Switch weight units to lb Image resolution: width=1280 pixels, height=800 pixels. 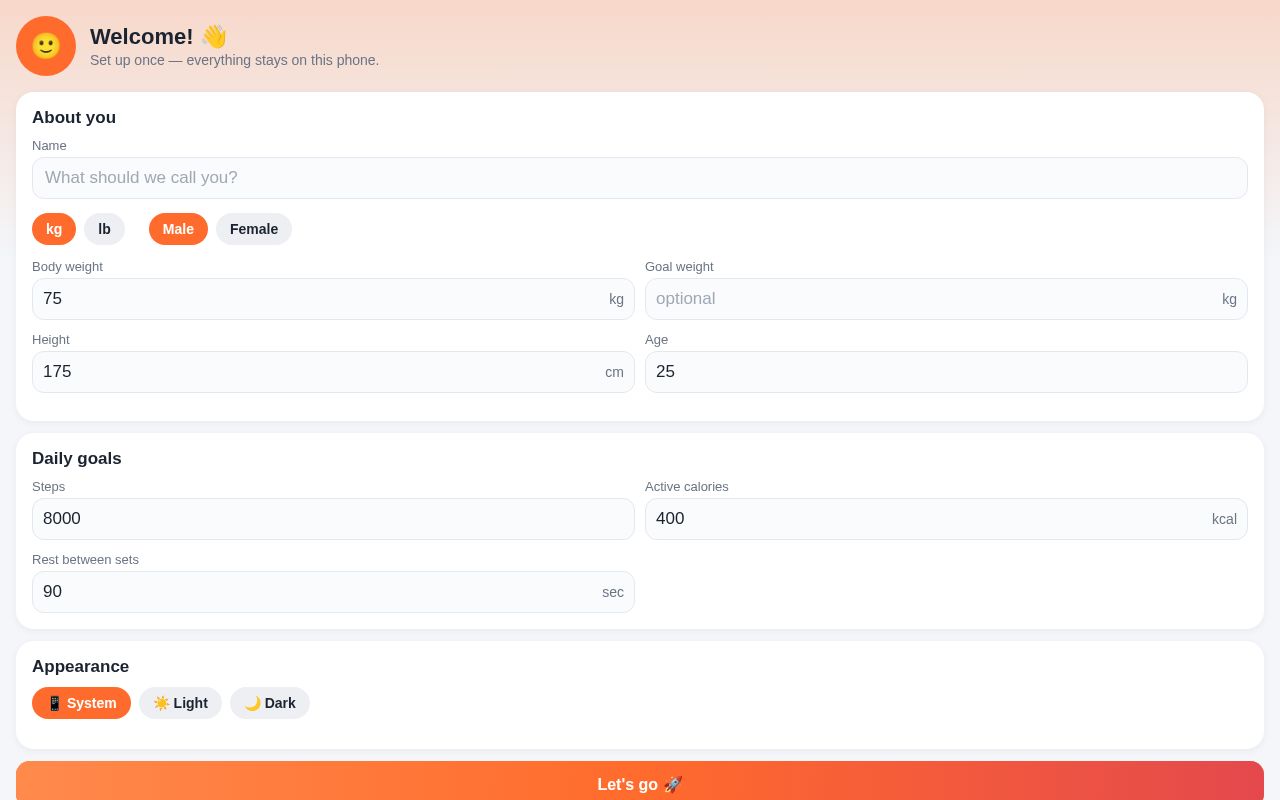point(104,229)
